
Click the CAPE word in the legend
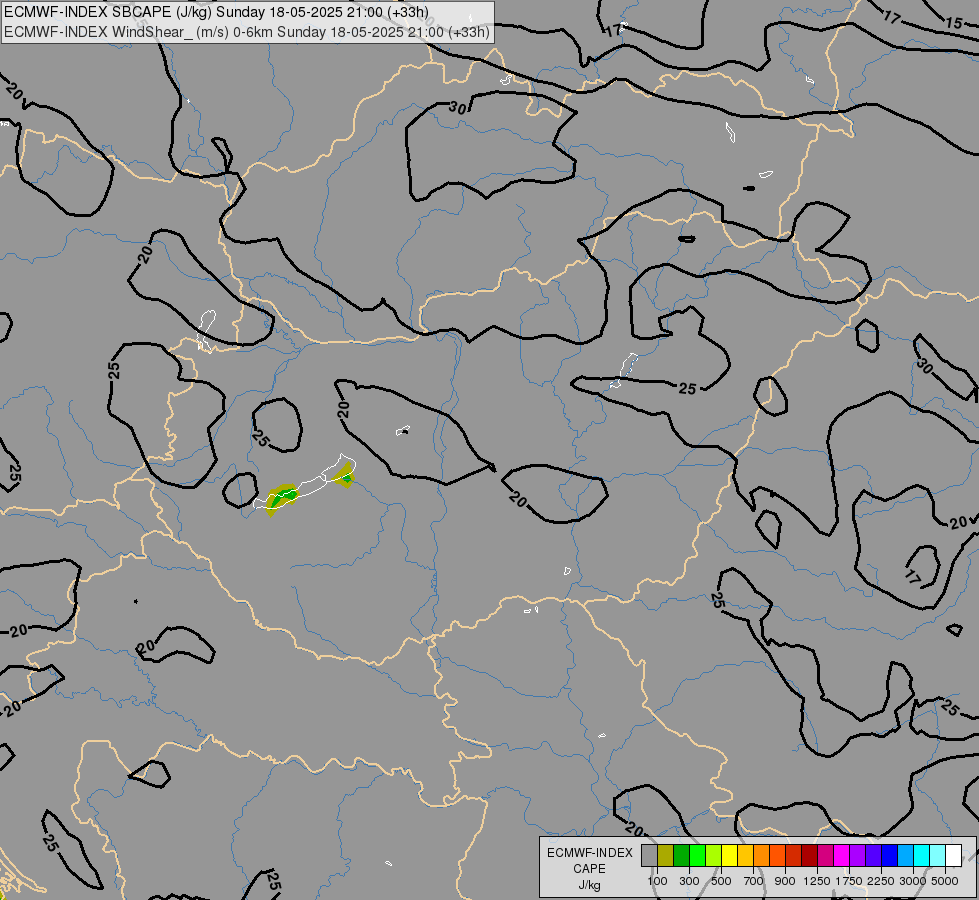(589, 869)
